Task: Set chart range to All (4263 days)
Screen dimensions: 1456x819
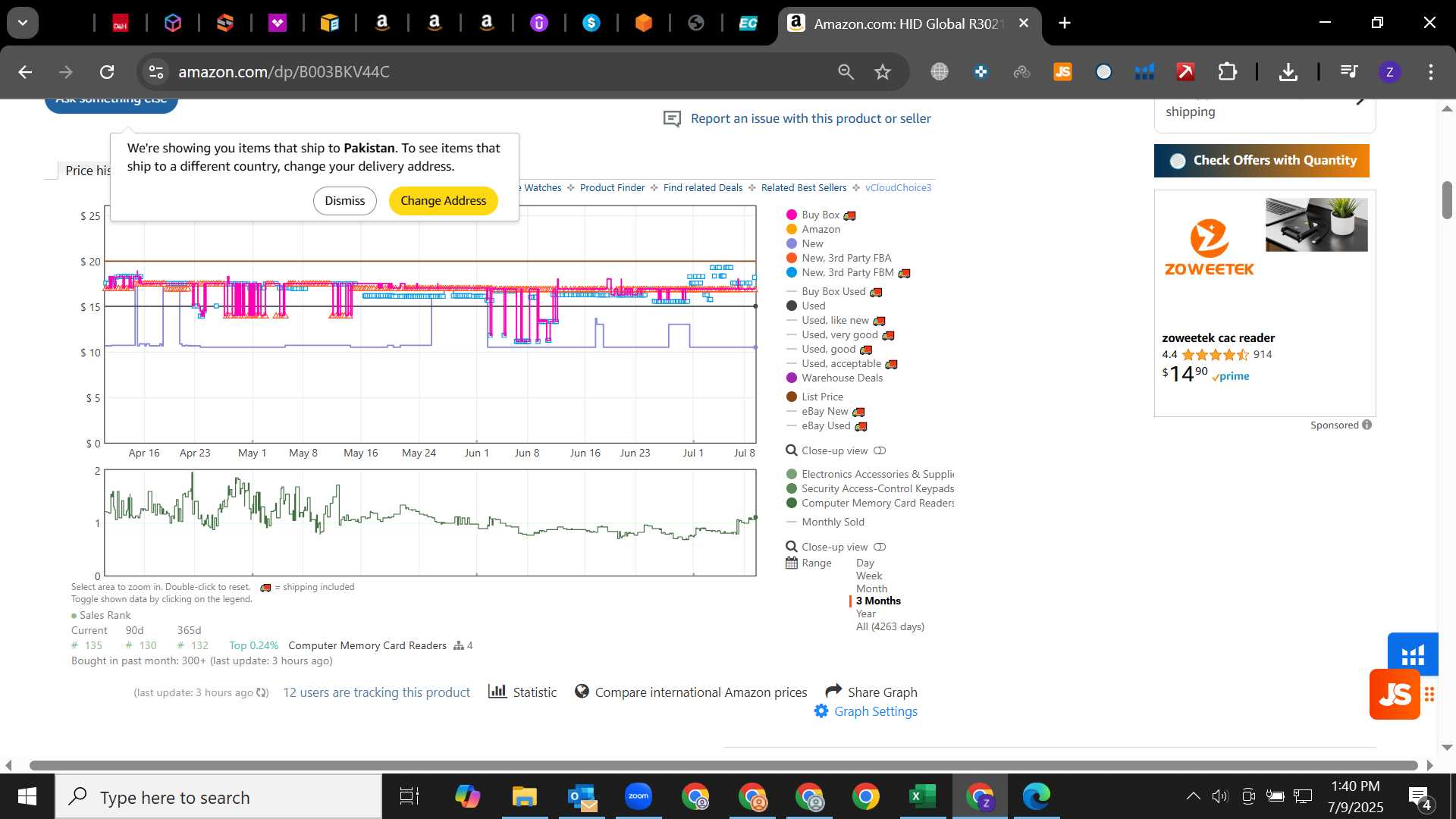Action: coord(890,627)
